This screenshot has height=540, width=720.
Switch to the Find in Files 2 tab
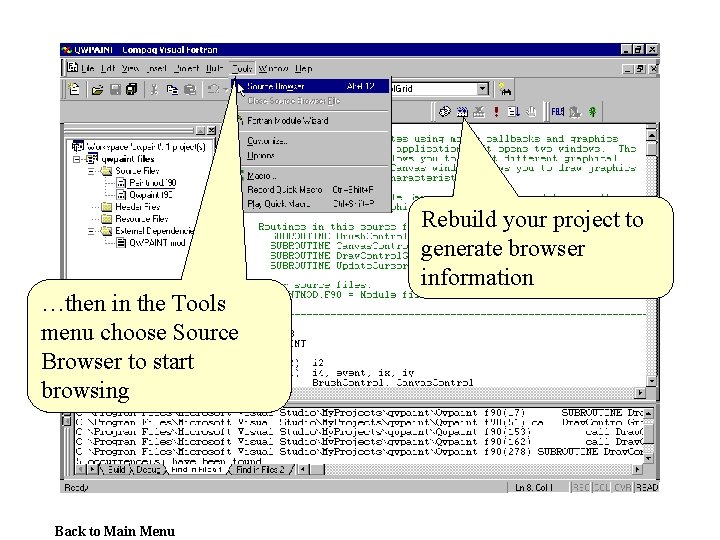260,469
